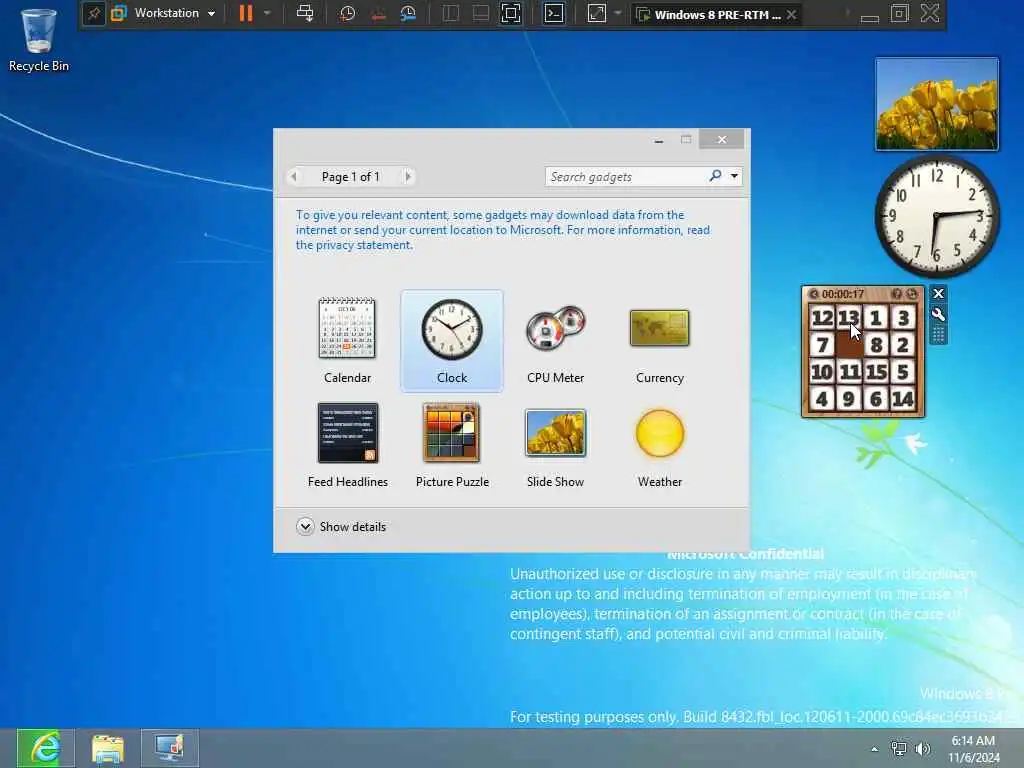Close the picture puzzle gadget
The image size is (1024, 768).
coord(938,294)
